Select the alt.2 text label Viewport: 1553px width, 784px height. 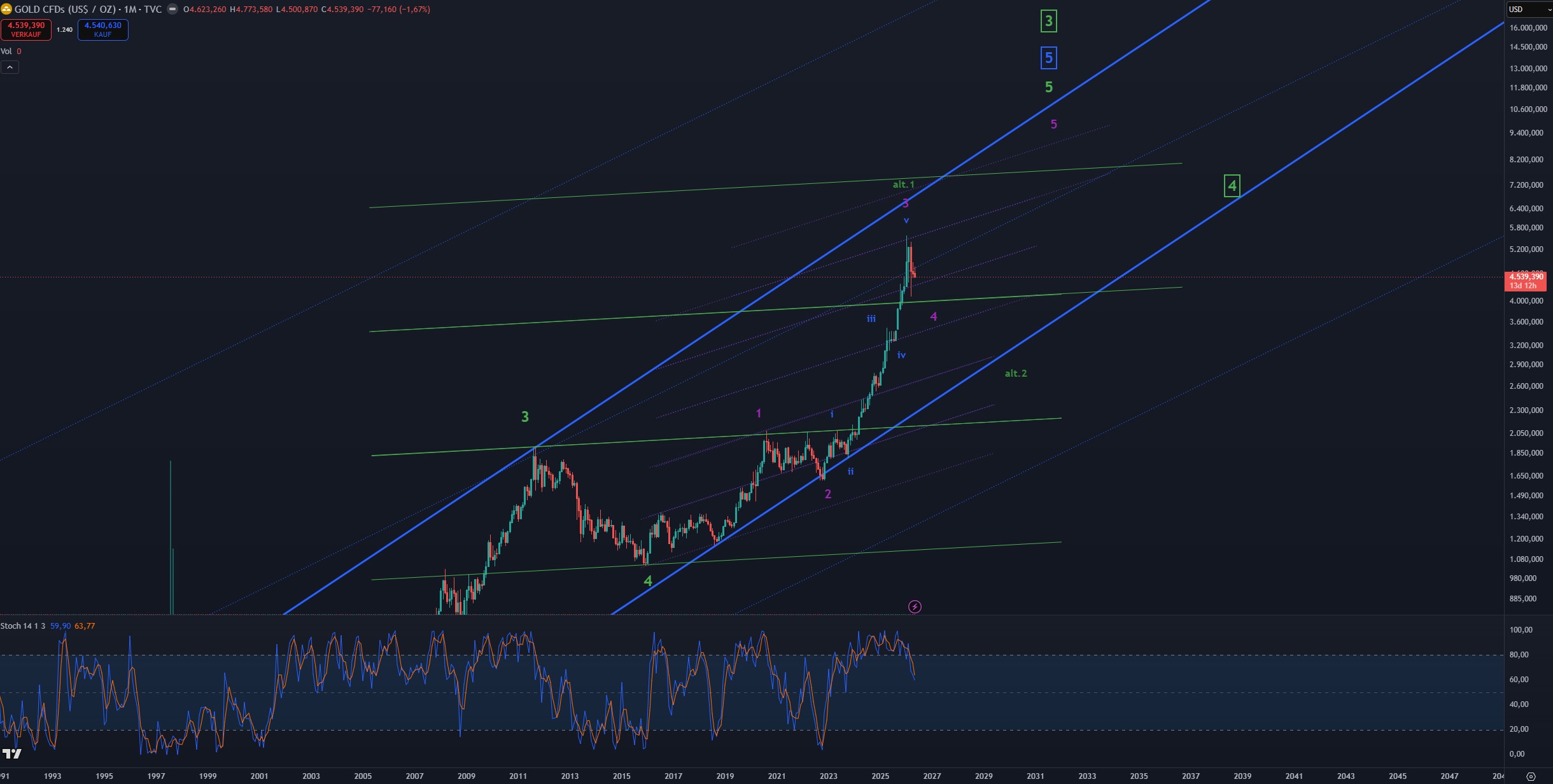tap(1016, 374)
